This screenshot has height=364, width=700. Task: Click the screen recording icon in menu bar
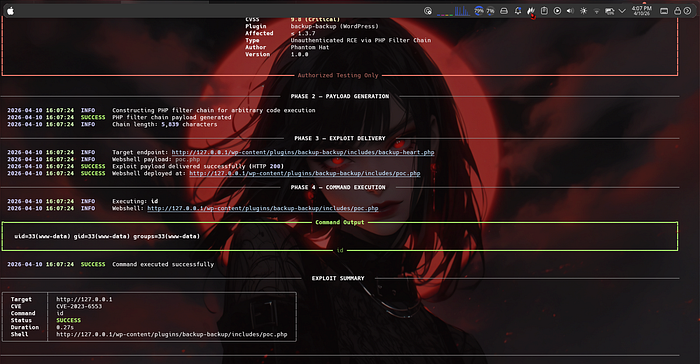(x=428, y=11)
